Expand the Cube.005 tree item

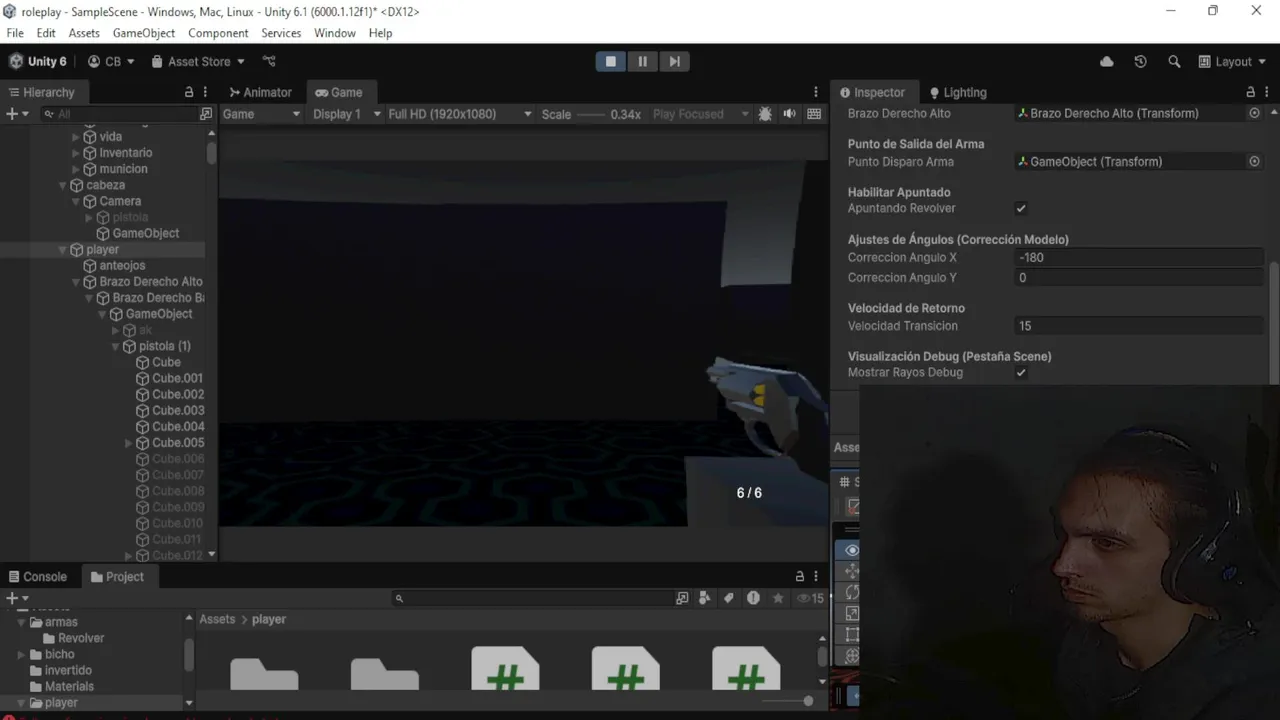128,443
